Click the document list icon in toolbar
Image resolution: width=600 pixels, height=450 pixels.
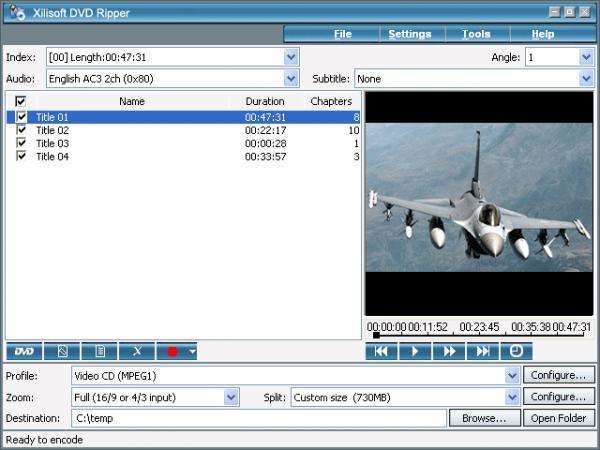(99, 351)
